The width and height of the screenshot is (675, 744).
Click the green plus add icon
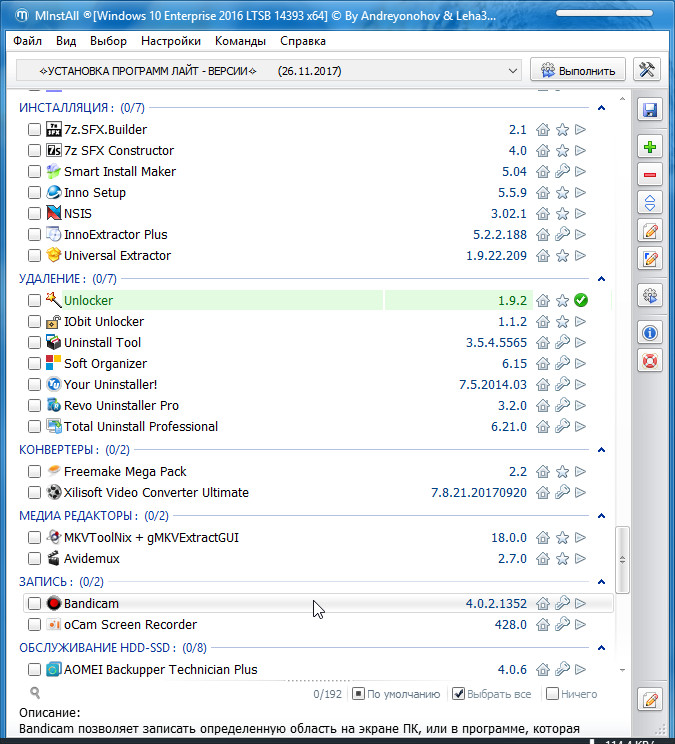coord(650,147)
